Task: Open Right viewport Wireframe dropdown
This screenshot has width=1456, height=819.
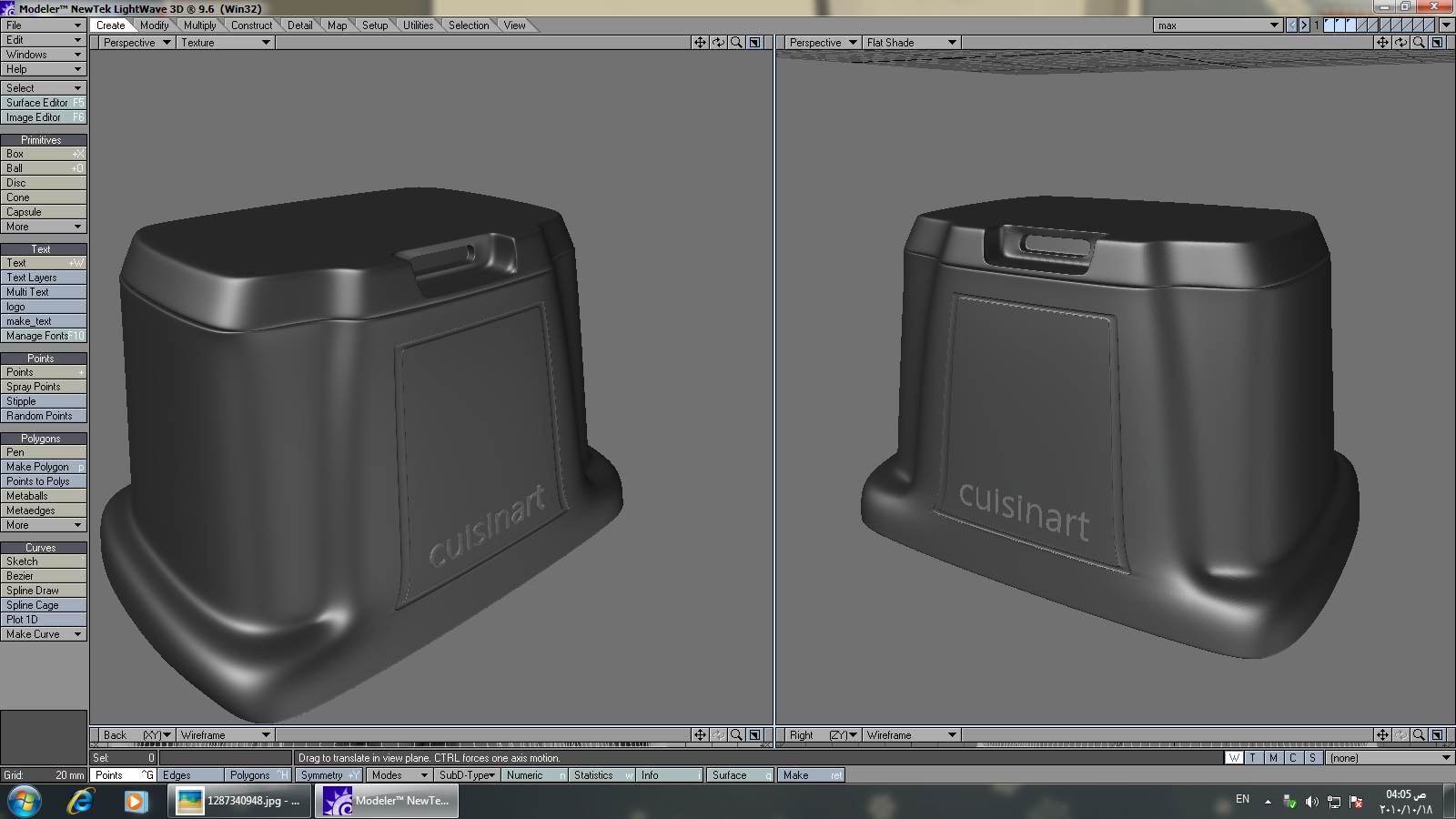Action: pyautogui.click(x=912, y=735)
